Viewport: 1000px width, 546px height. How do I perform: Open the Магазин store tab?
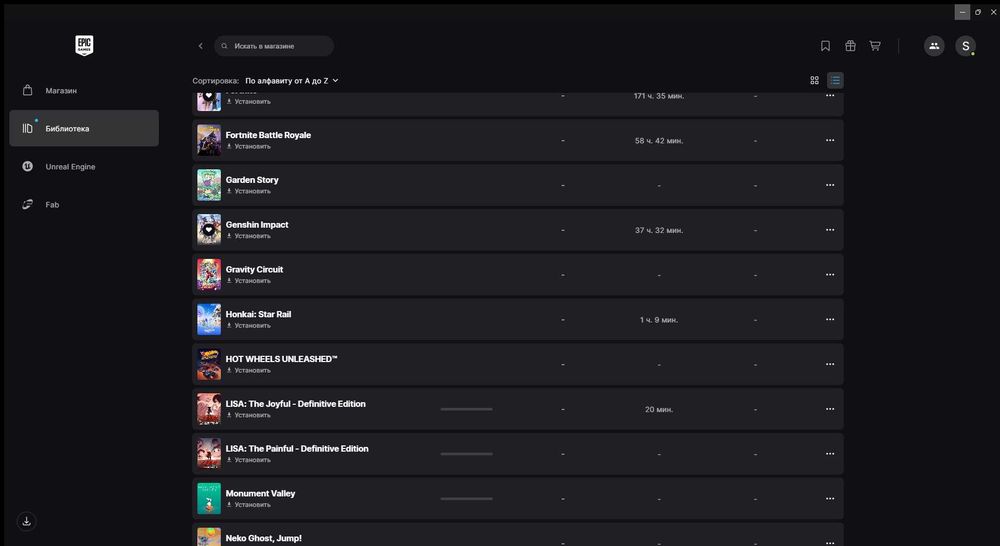(x=61, y=91)
